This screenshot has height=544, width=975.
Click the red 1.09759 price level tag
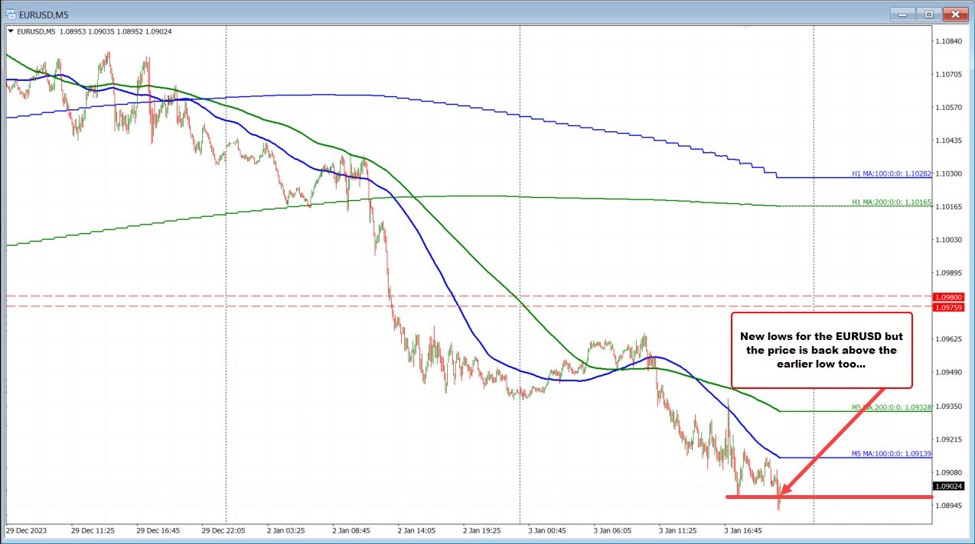point(949,307)
